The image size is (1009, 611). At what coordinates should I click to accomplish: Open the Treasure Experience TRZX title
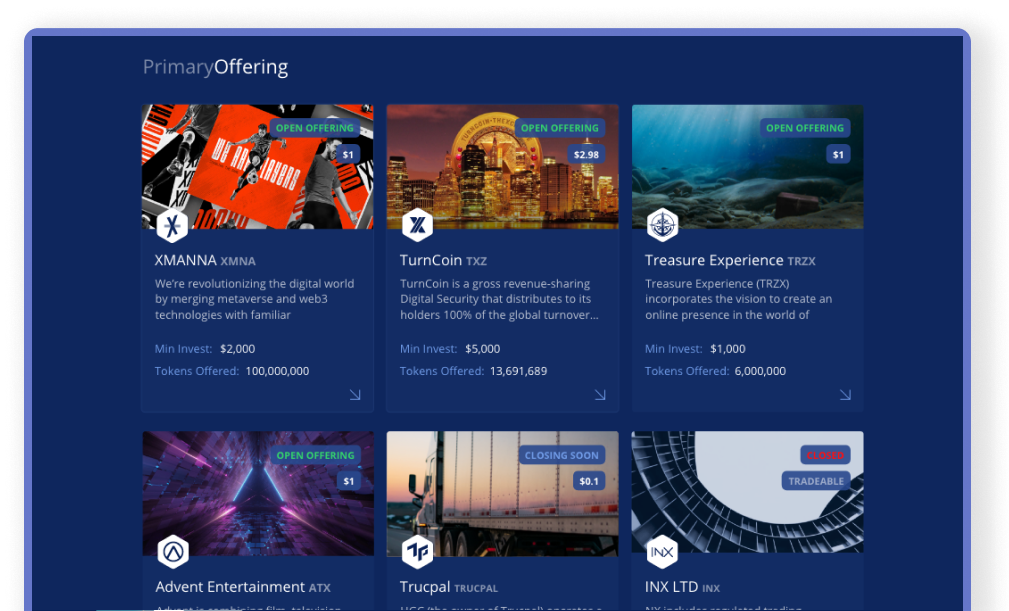[x=730, y=260]
